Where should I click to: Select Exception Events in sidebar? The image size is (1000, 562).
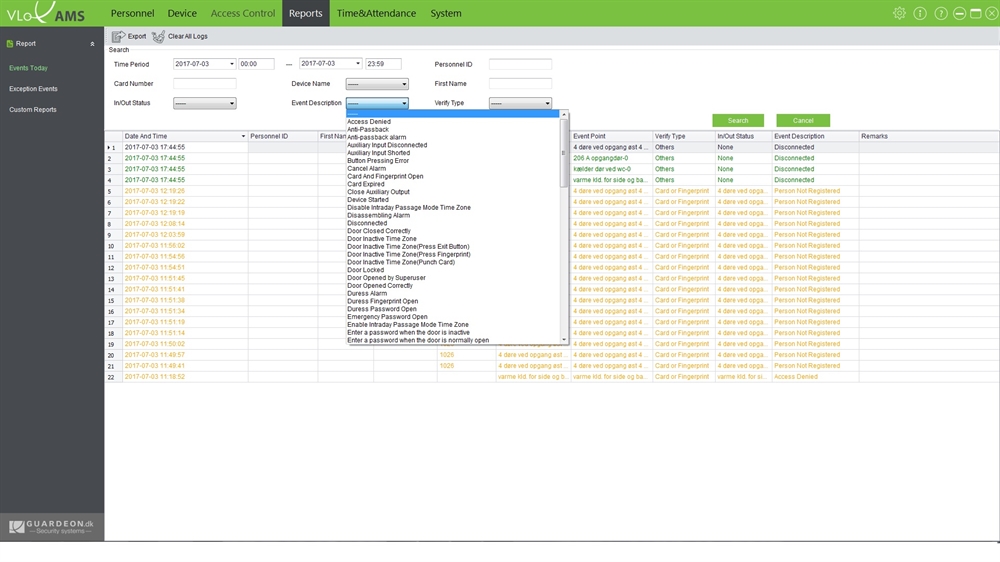pos(33,89)
